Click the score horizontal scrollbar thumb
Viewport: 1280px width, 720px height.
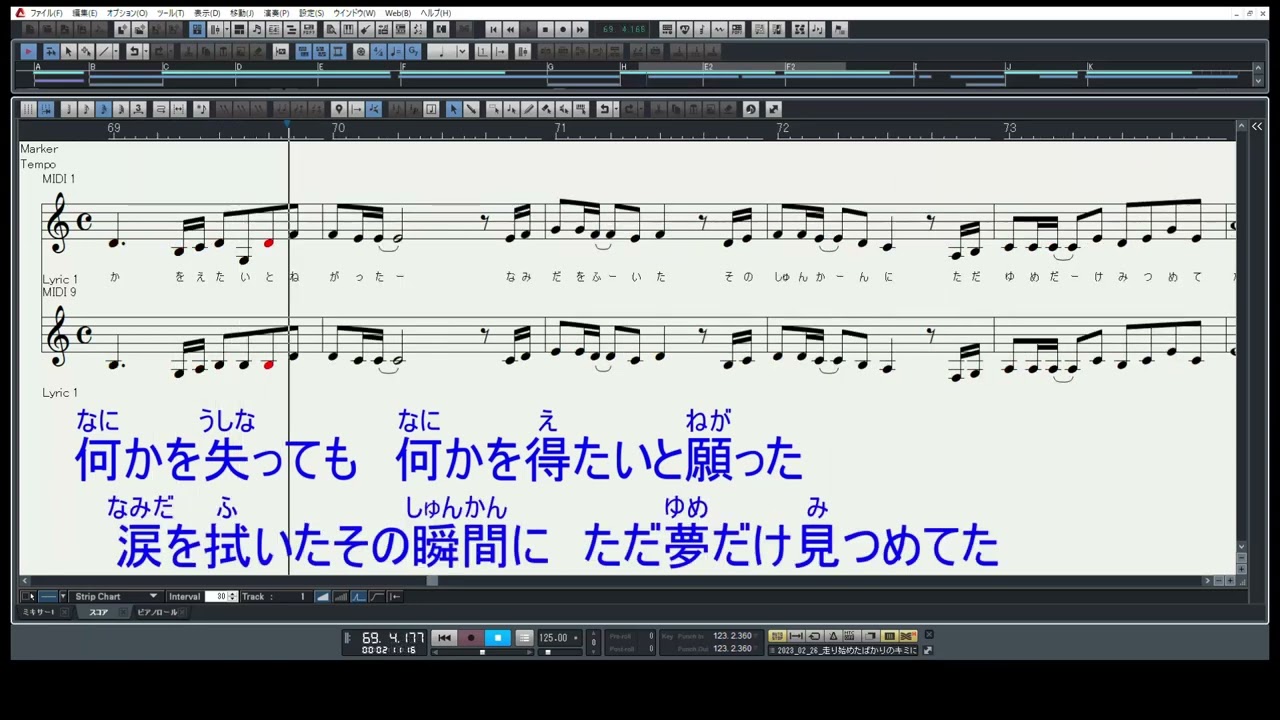click(x=432, y=580)
